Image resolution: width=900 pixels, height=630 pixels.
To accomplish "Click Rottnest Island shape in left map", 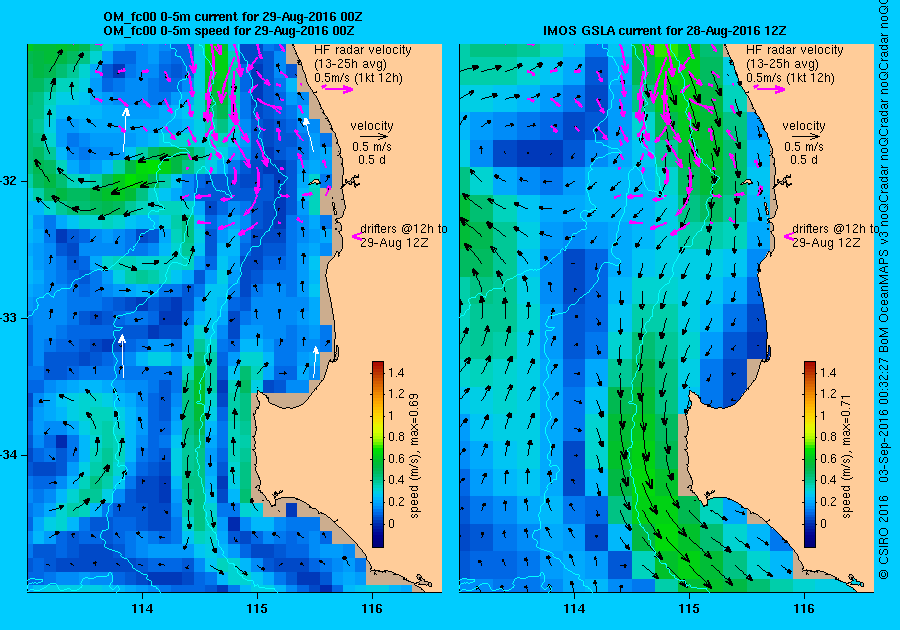I will (x=316, y=182).
